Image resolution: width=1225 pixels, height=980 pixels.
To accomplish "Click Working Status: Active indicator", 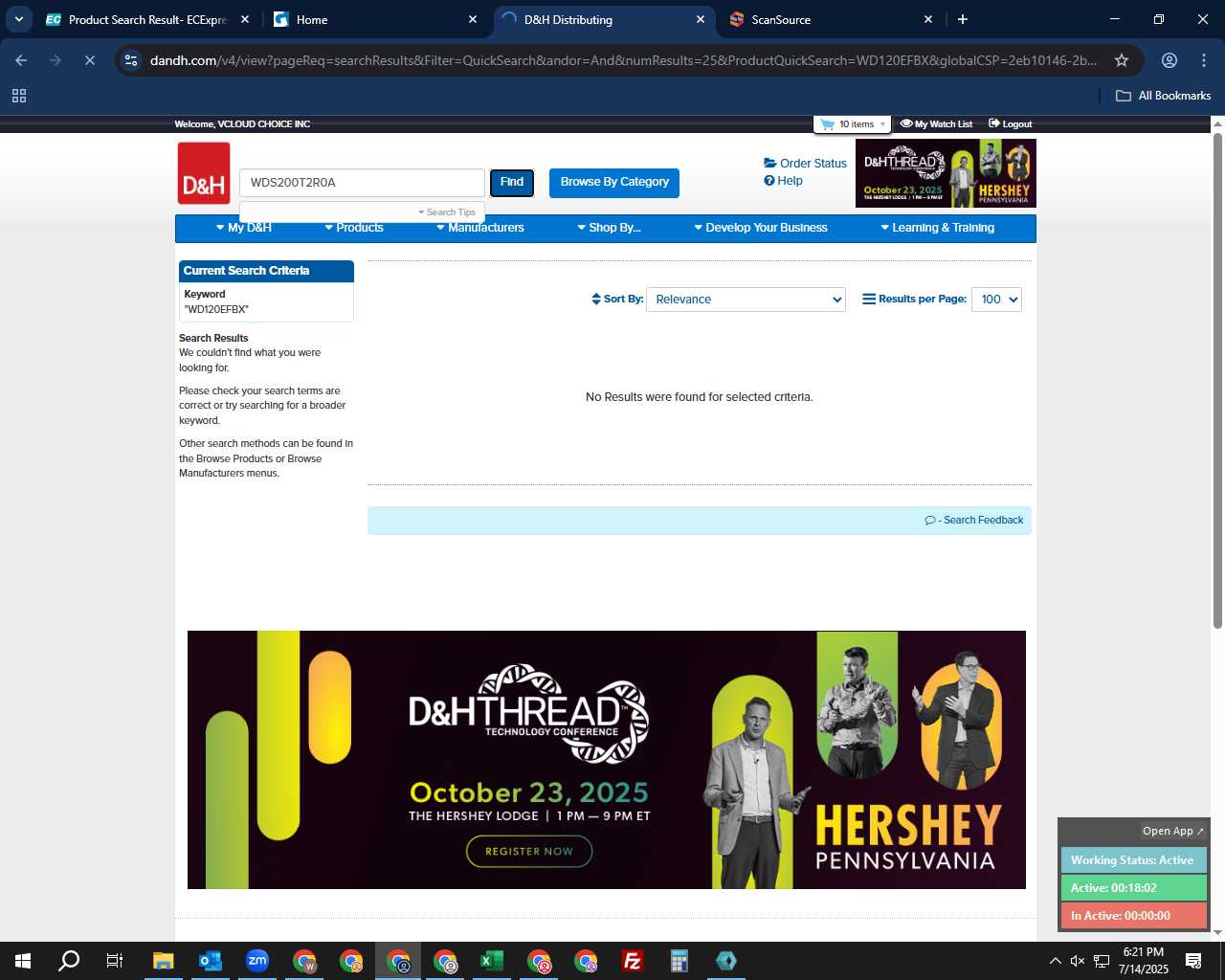I will [x=1133, y=860].
